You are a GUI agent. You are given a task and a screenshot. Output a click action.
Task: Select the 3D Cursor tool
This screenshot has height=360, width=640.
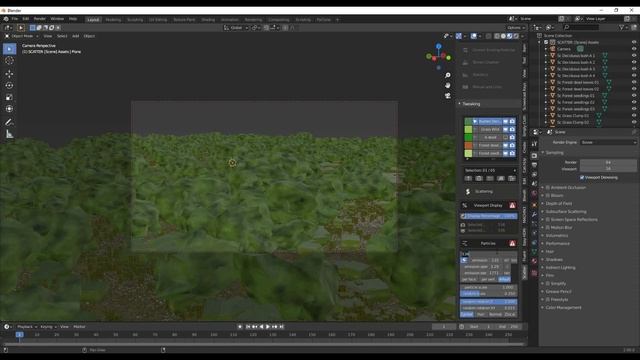9,61
